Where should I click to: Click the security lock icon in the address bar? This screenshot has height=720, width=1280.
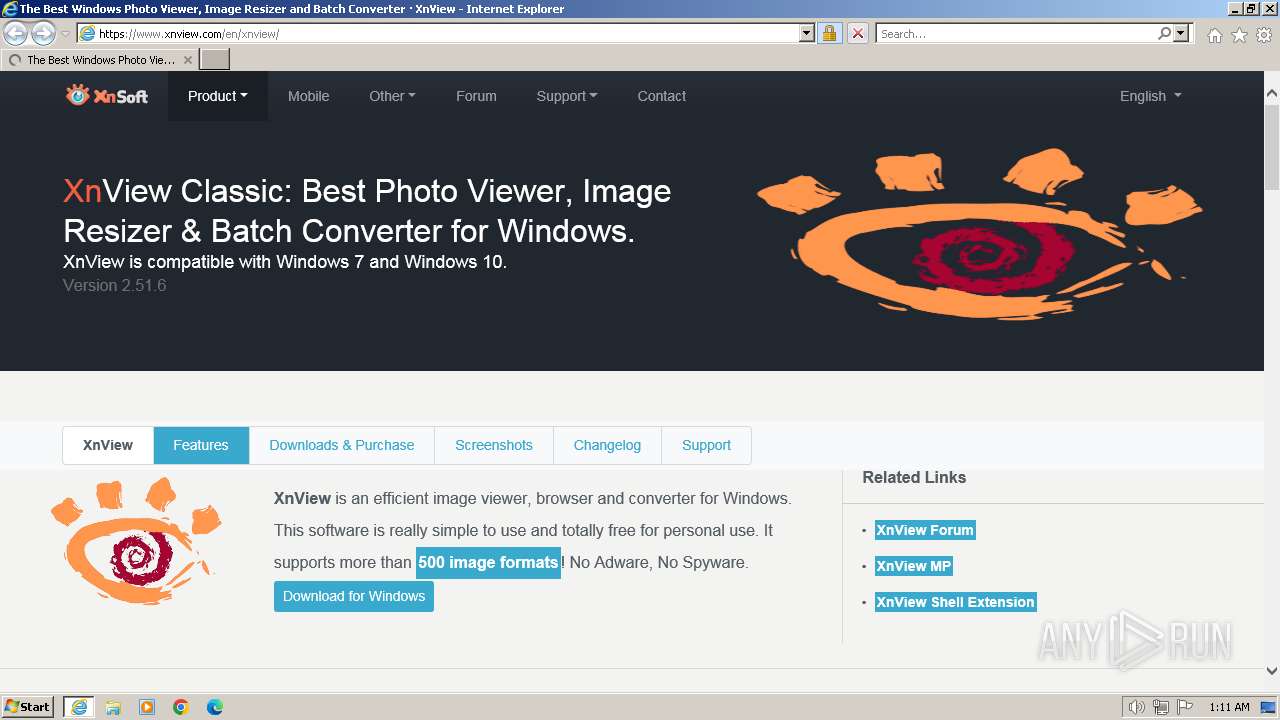coord(829,33)
